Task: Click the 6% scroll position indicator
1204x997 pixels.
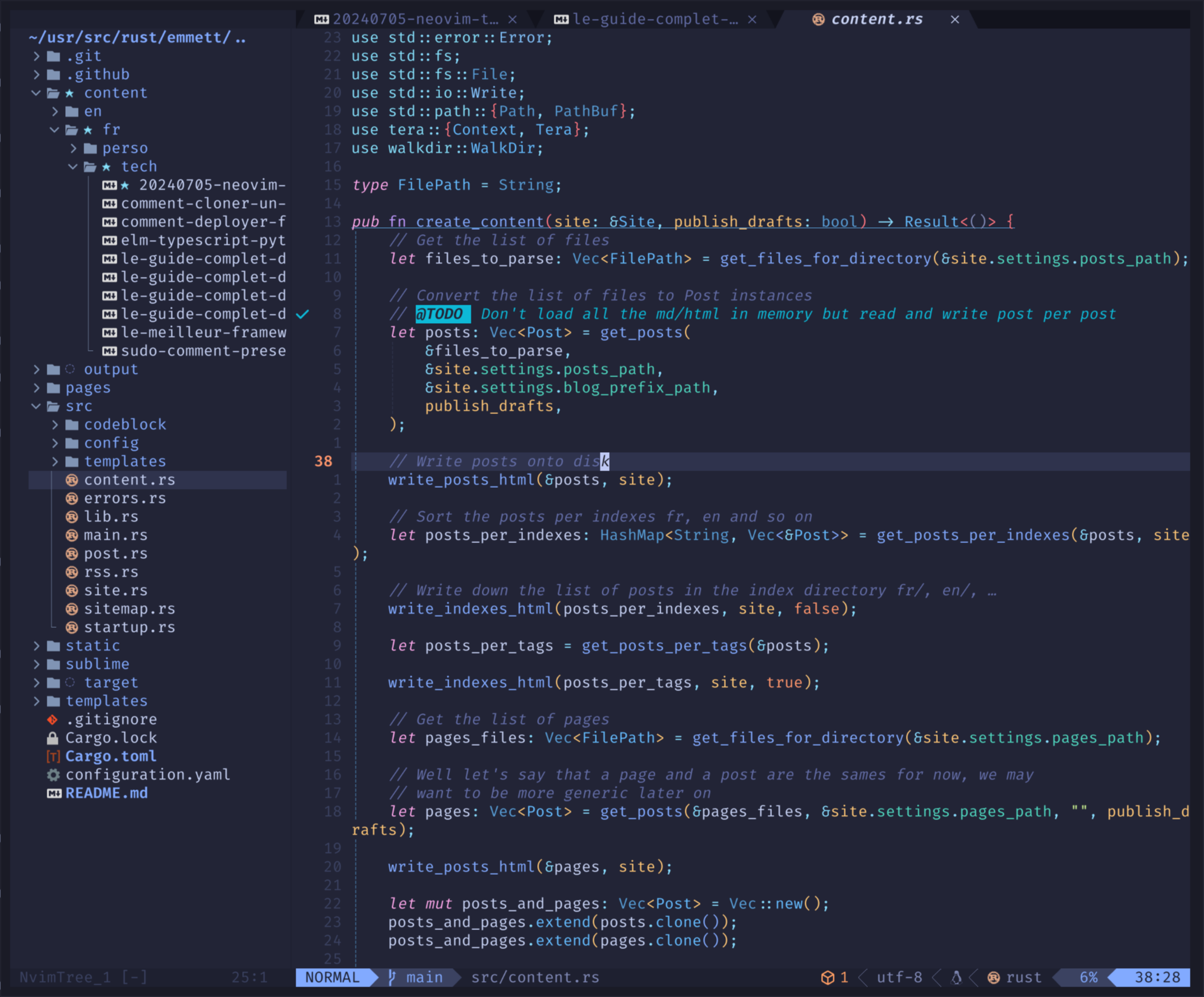Action: click(1088, 977)
